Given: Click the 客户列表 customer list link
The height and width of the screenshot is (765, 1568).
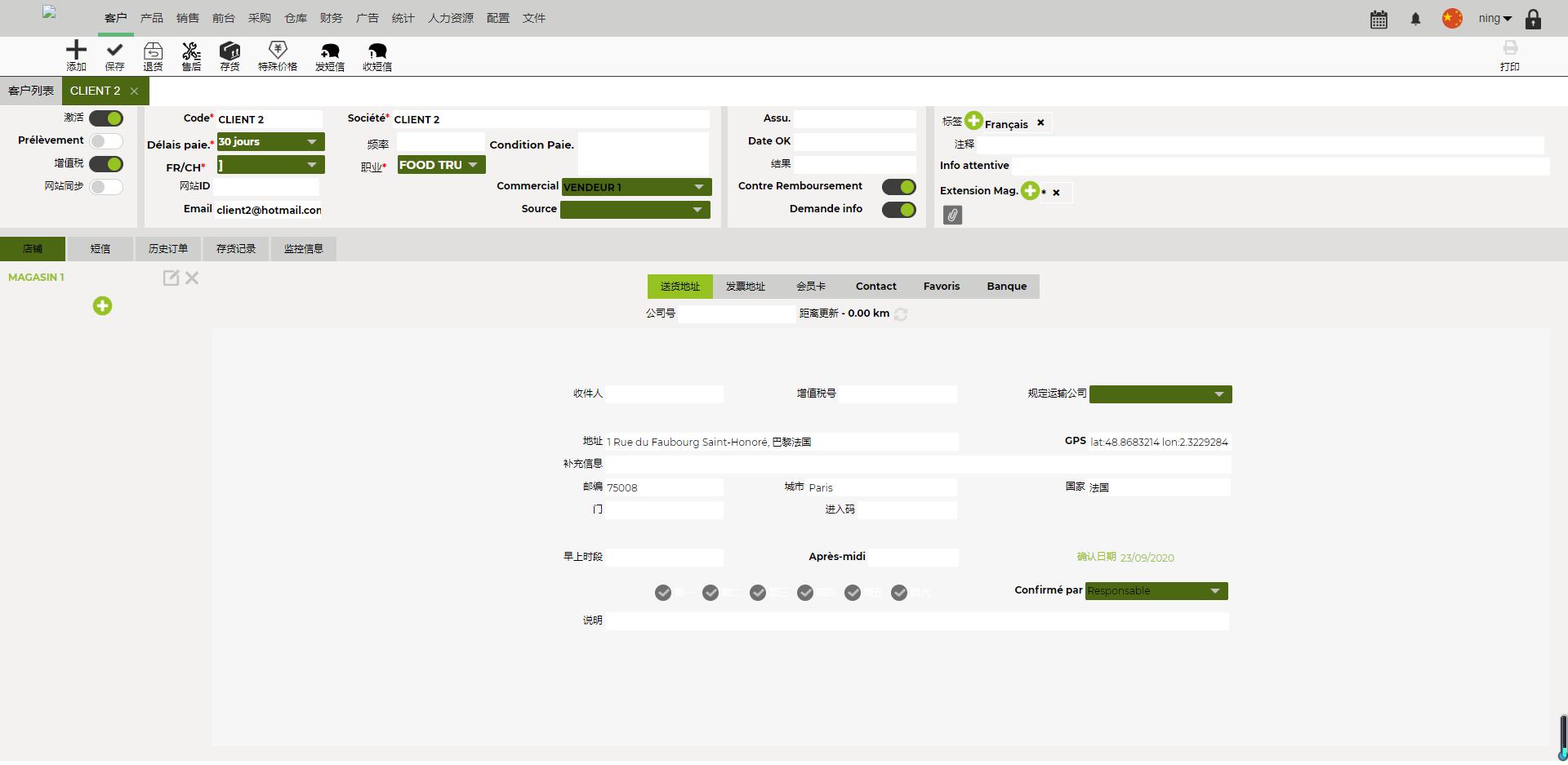Looking at the screenshot, I should 31,91.
